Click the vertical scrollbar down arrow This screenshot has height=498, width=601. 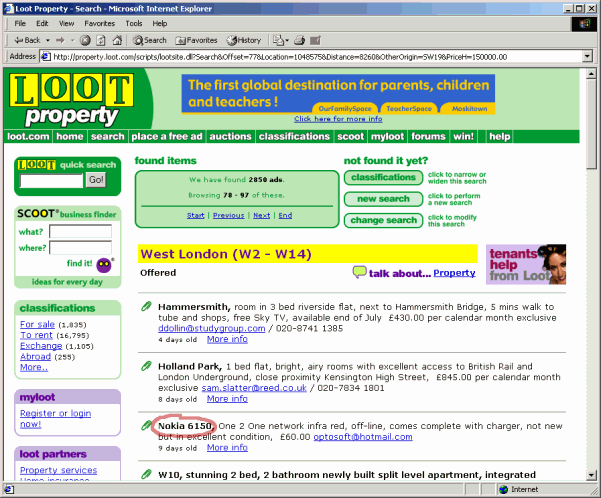(591, 476)
